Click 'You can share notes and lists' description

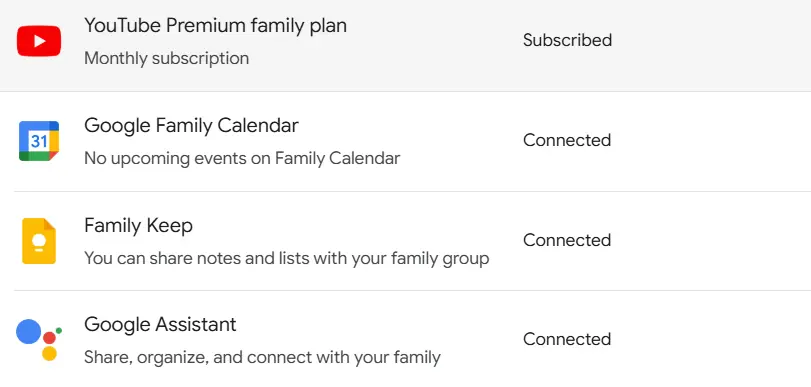(287, 258)
